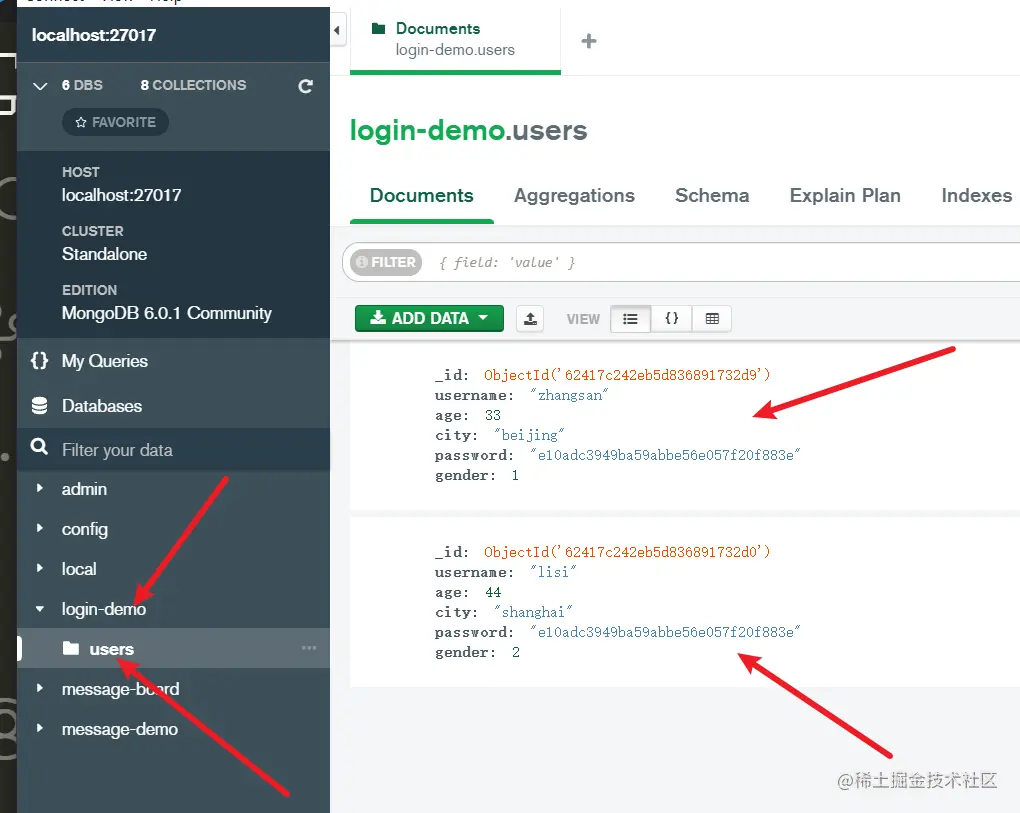Viewport: 1020px width, 813px height.
Task: Select the admin database name
Action: (x=84, y=489)
